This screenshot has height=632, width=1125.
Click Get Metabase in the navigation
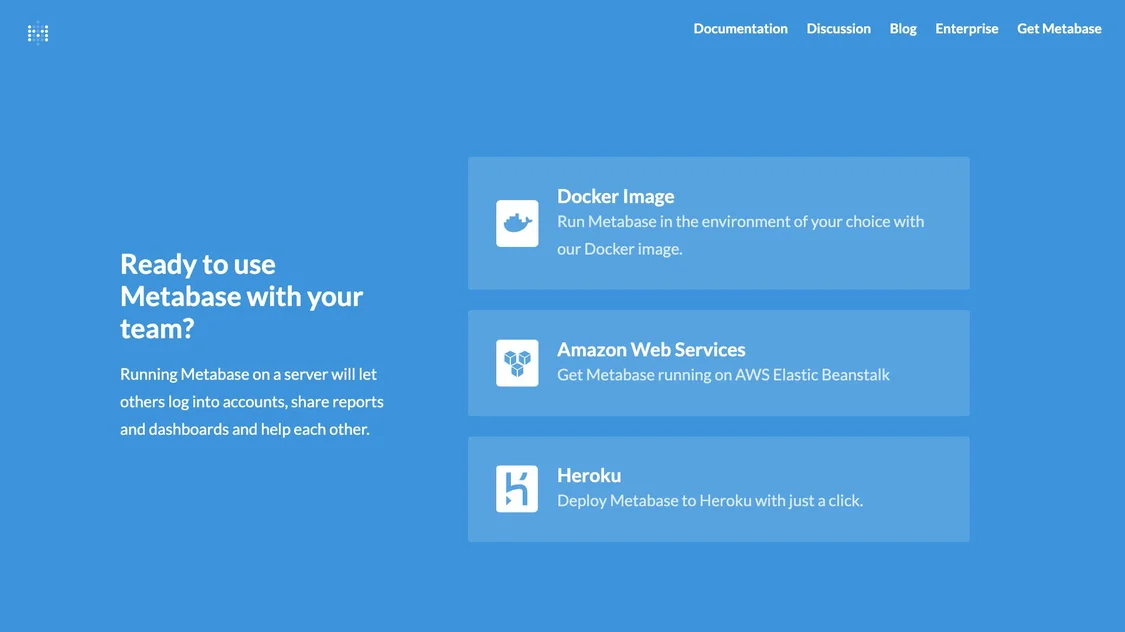(1059, 29)
